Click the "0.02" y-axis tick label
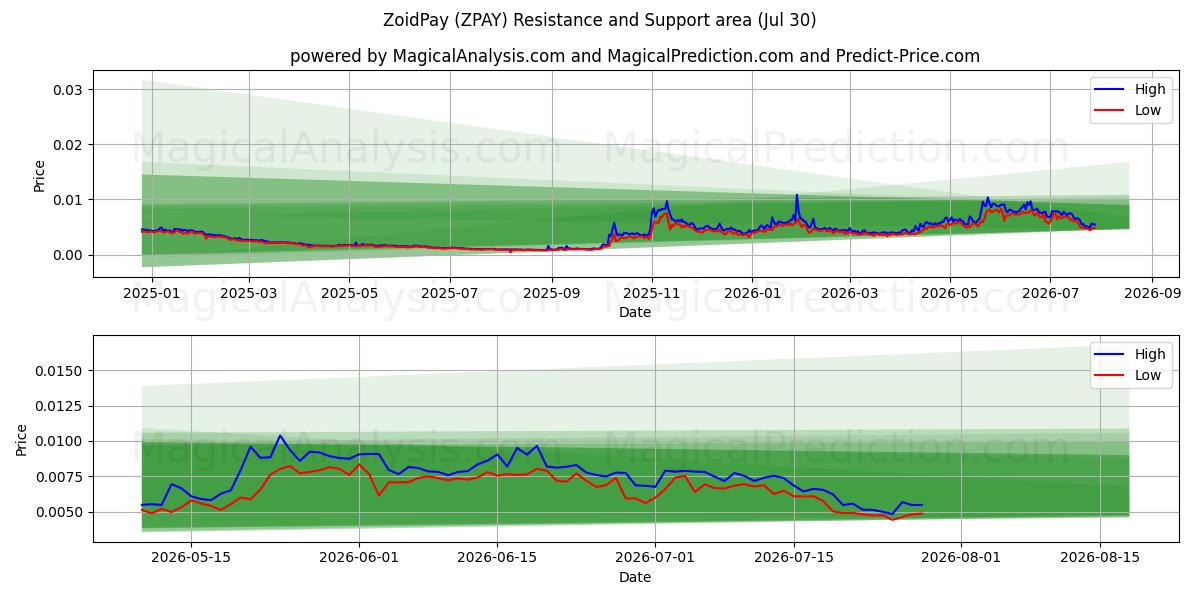The width and height of the screenshot is (1200, 600). 70,145
